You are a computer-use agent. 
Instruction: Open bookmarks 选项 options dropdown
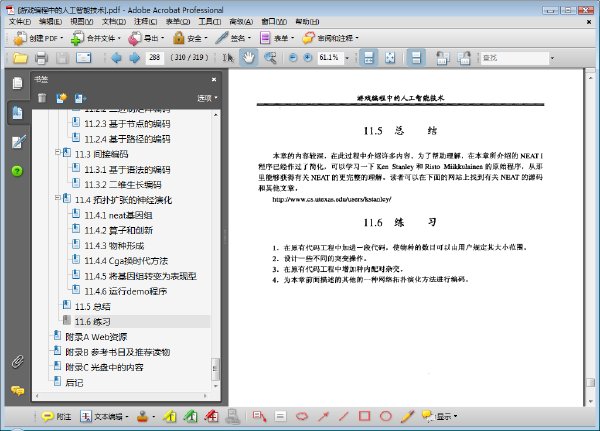pos(207,98)
